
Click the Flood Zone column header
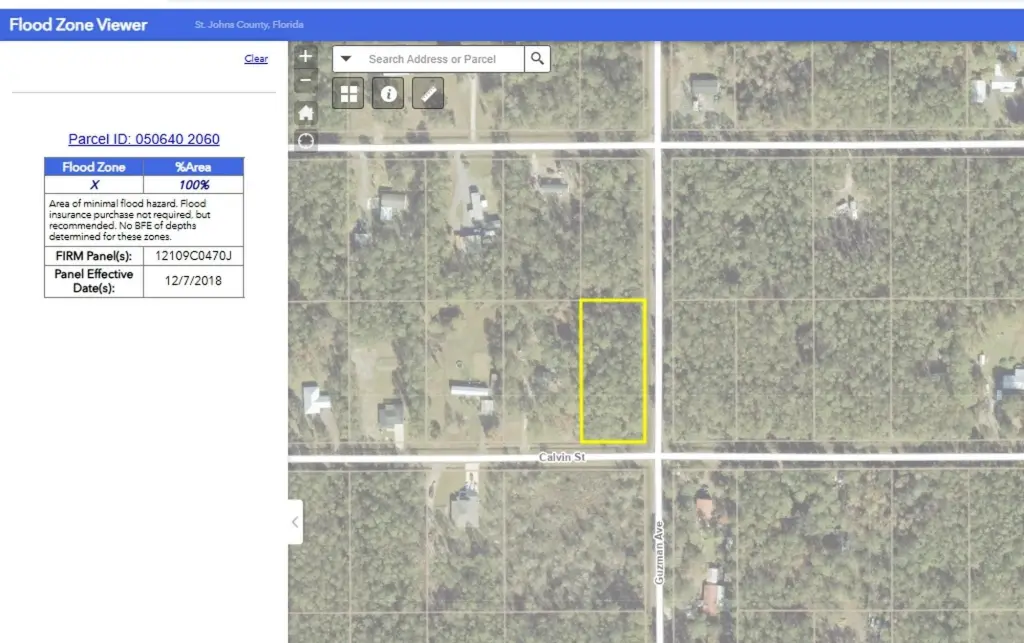point(94,167)
